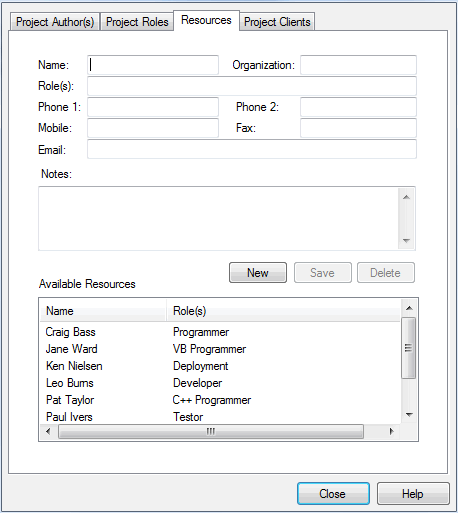The height and width of the screenshot is (513, 458).
Task: Click resources list scroll-up arrow
Action: point(409,308)
